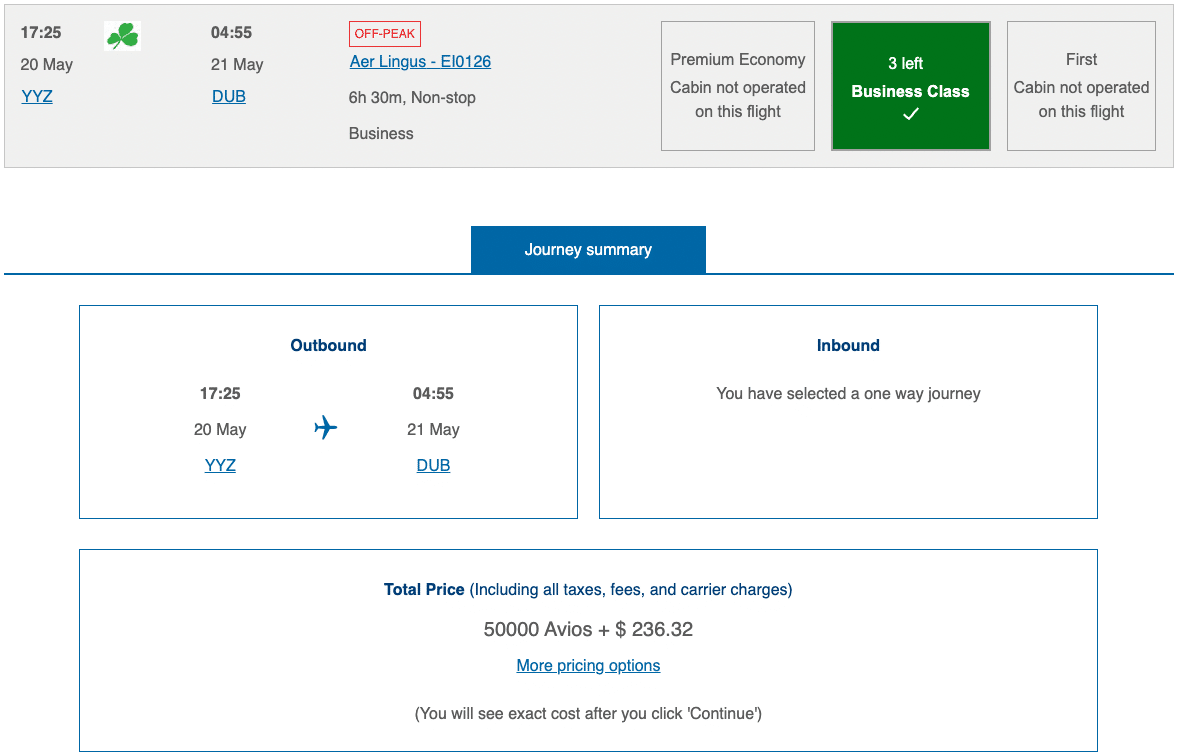Viewport: 1180px width, 756px height.
Task: Select the Business Class cabin option
Action: [x=910, y=87]
